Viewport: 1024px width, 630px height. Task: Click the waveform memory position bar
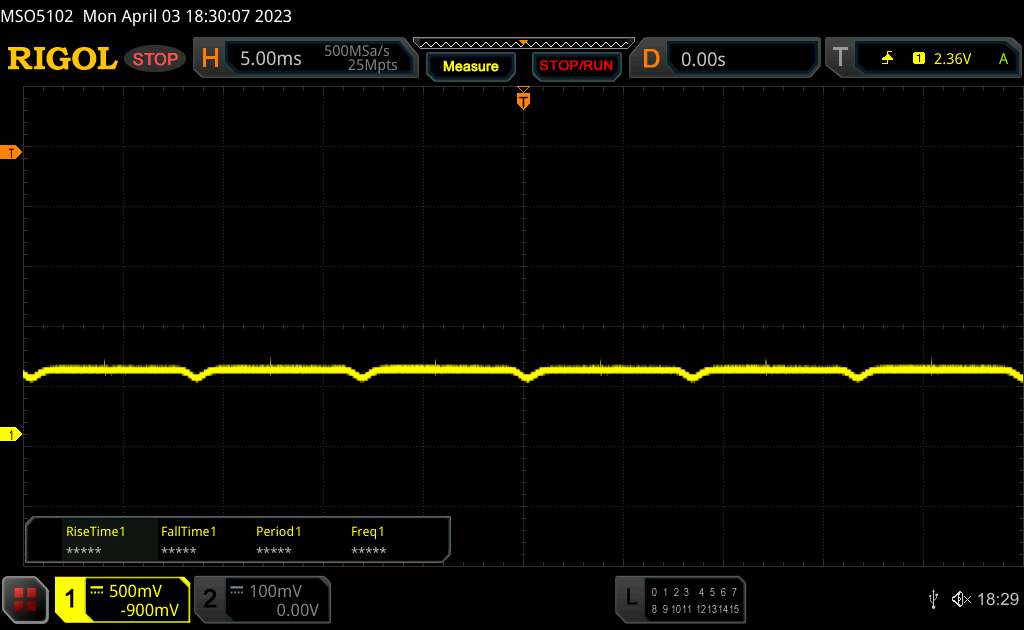[x=524, y=44]
